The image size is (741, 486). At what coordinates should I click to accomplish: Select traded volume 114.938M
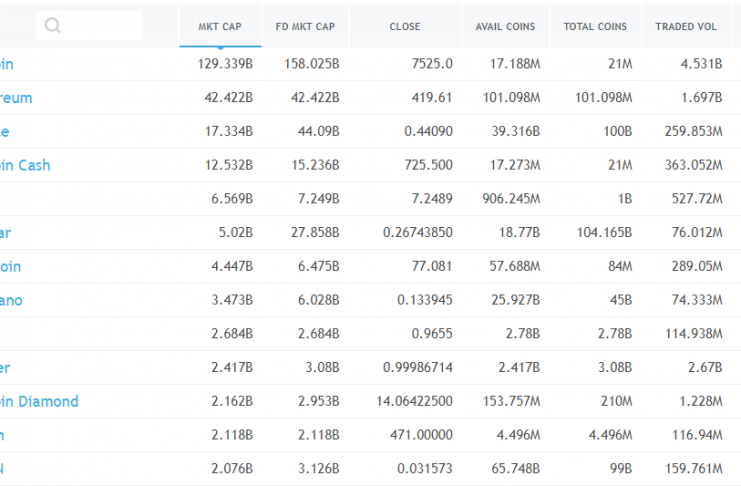(x=694, y=334)
